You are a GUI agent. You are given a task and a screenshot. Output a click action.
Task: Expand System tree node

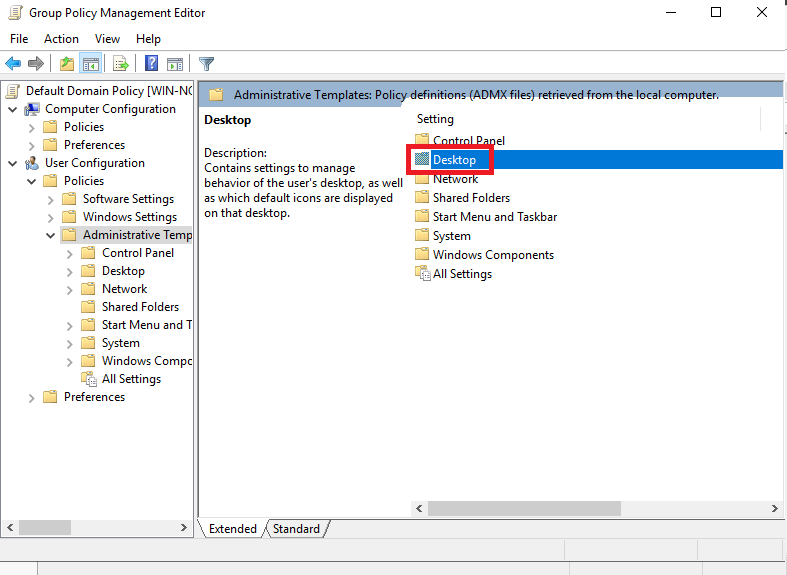pyautogui.click(x=70, y=344)
